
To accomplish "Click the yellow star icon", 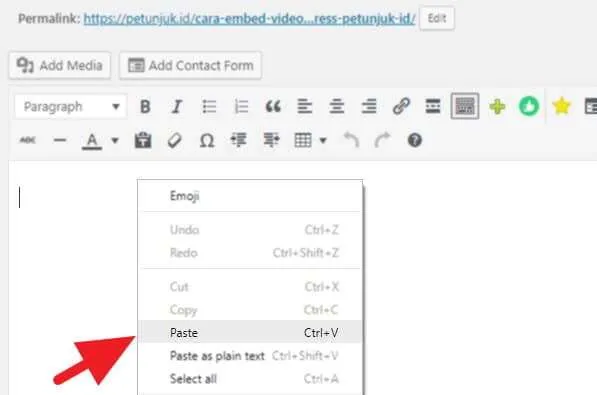I will [562, 106].
